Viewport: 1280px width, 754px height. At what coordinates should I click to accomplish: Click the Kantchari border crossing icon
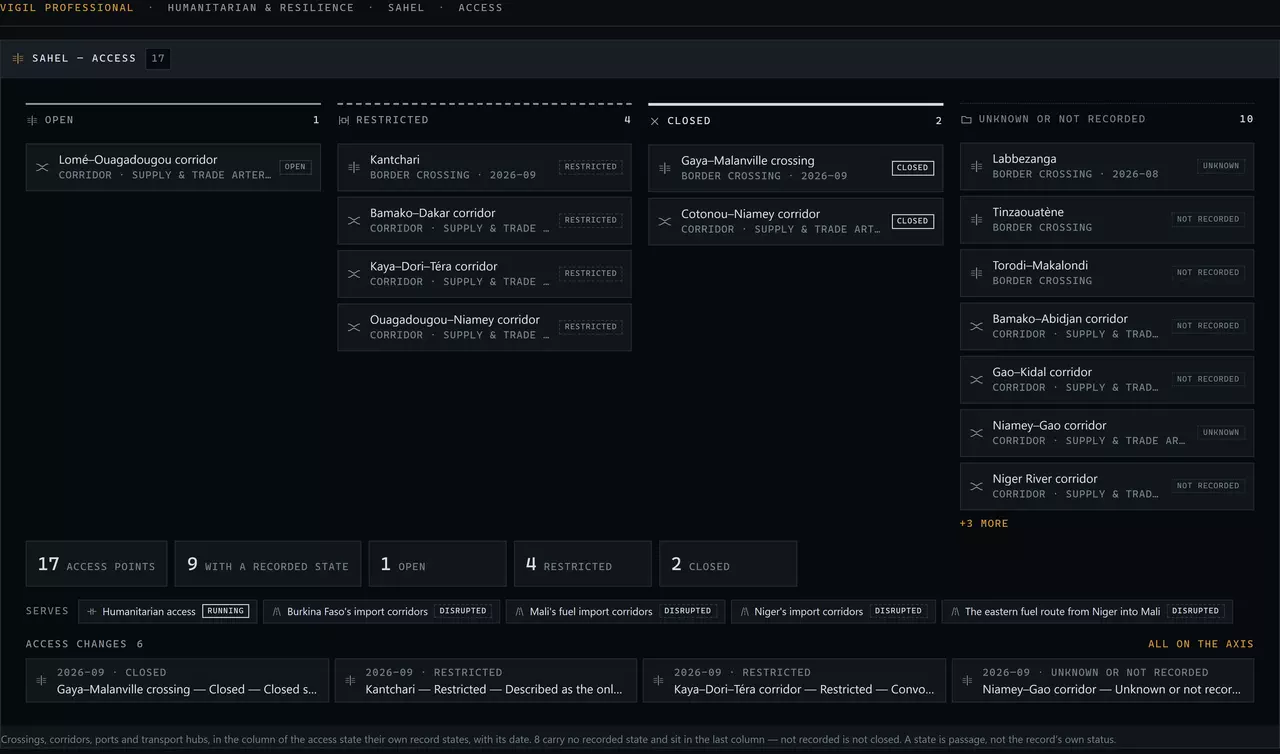353,167
